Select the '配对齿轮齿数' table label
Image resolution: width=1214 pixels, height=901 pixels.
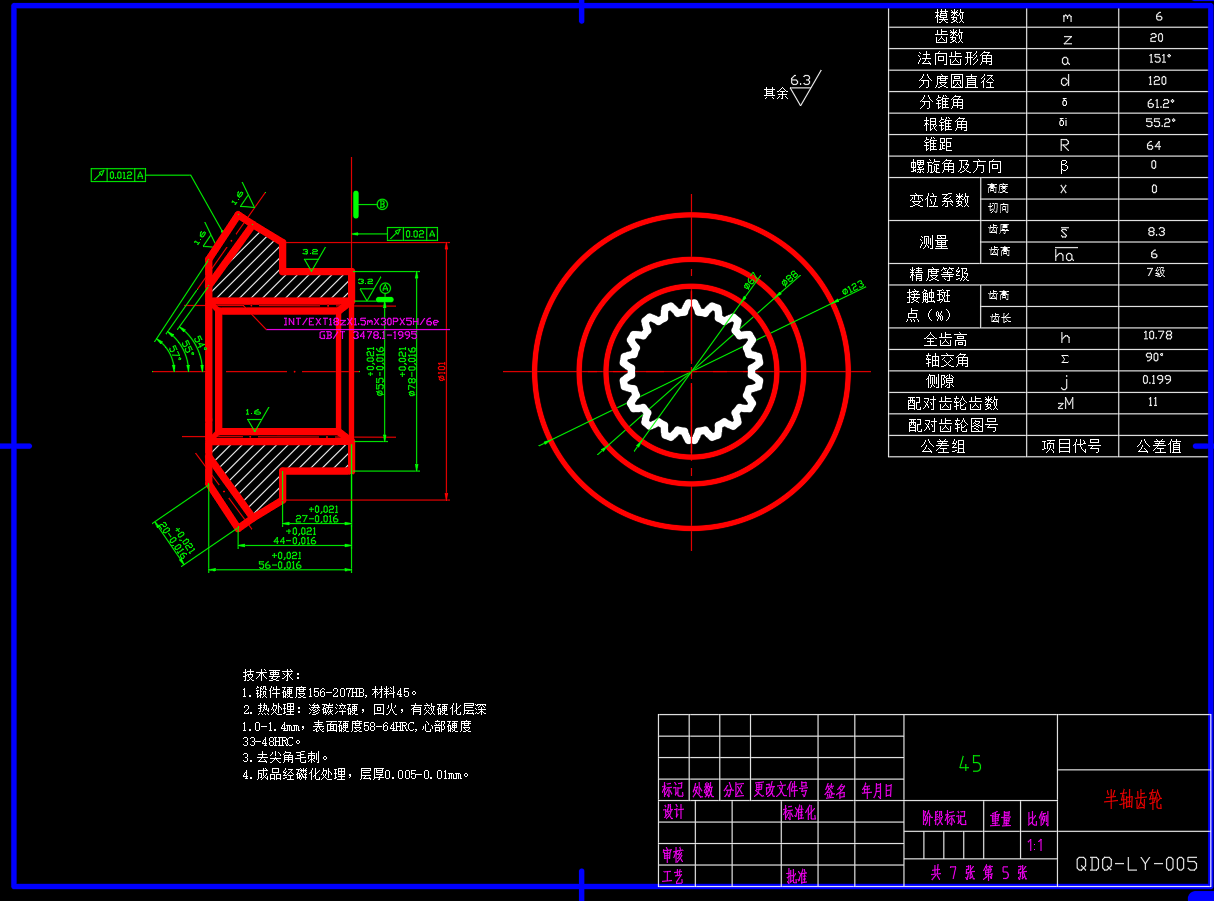(x=953, y=404)
